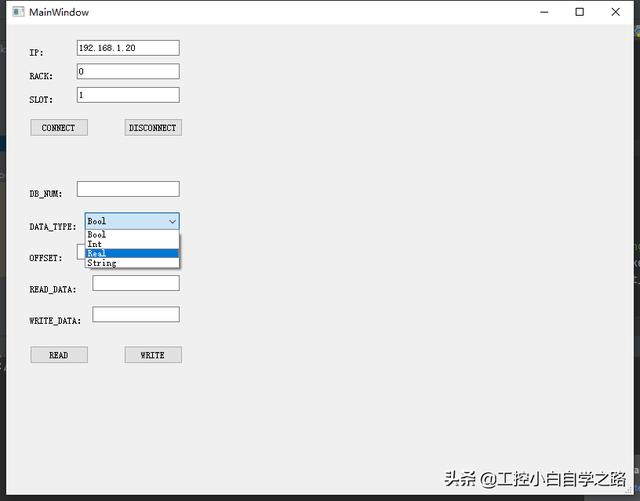Click the RACK: label
This screenshot has height=501, width=640.
tap(41, 76)
